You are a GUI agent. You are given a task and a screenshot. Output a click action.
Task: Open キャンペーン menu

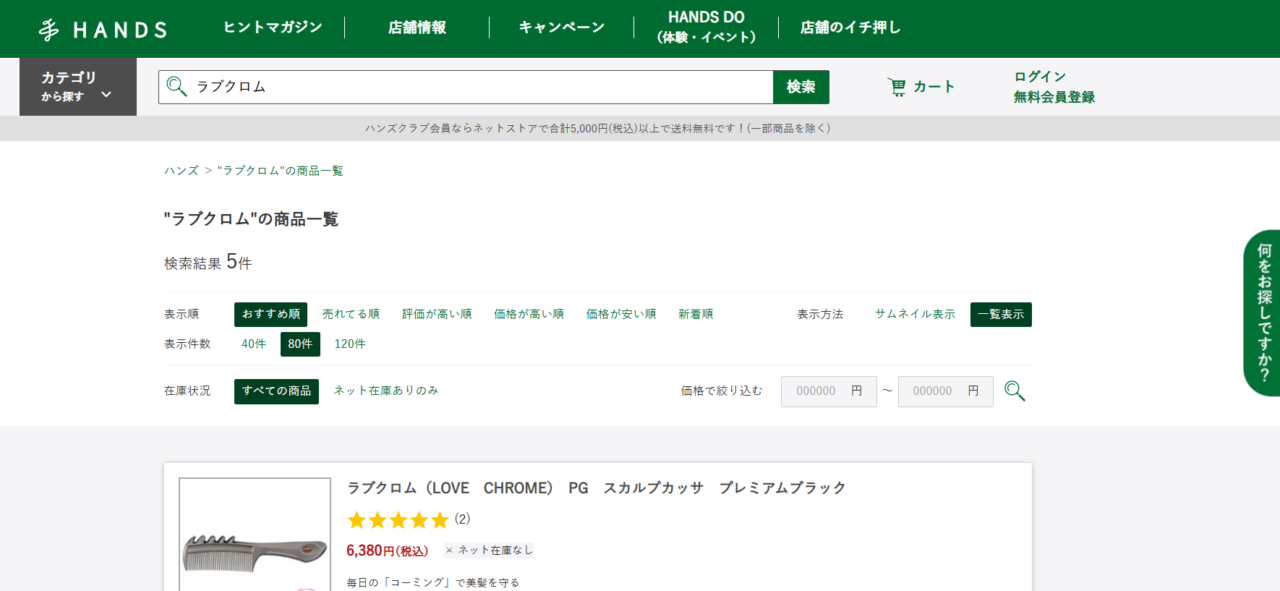click(x=562, y=28)
